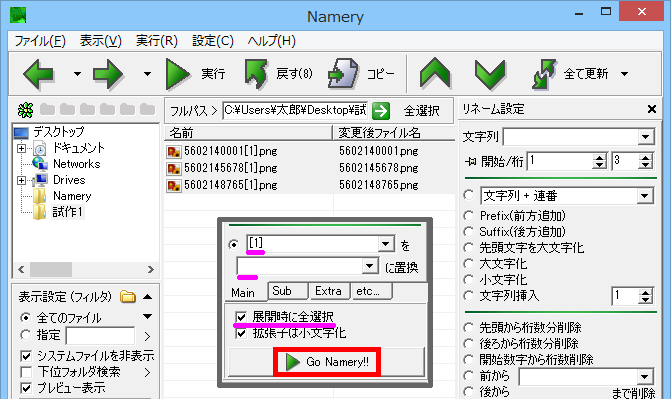Open the ファイル(F) menu
This screenshot has height=399, width=671.
tap(40, 41)
